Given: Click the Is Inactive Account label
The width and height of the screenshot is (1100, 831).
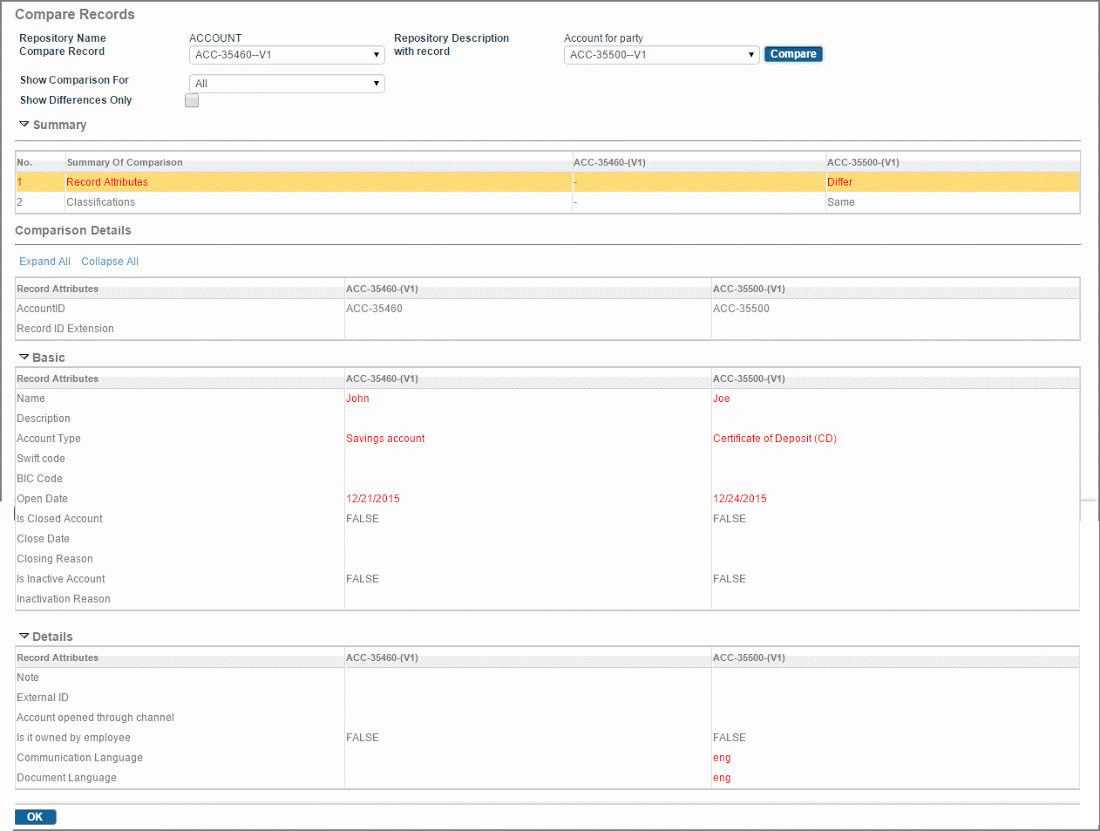Looking at the screenshot, I should 61,579.
